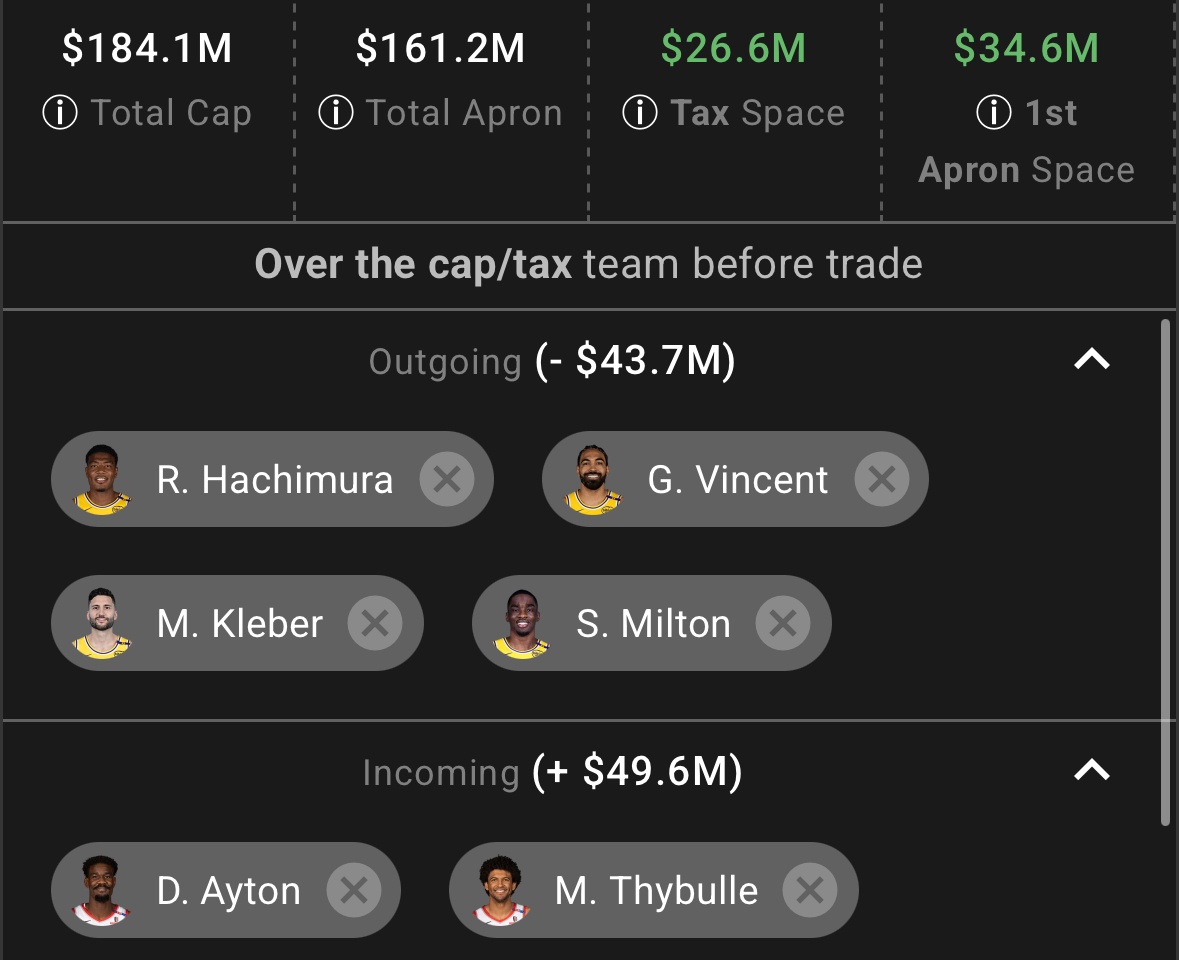Click the vertical scrollbar of trade list

point(1165,573)
